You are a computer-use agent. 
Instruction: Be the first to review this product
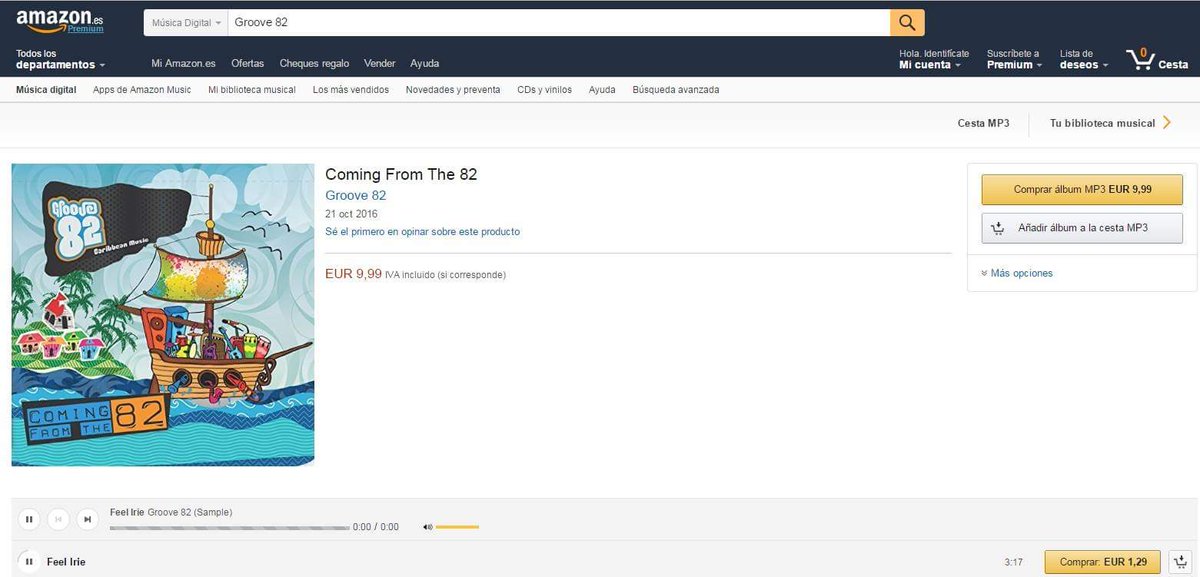[422, 231]
